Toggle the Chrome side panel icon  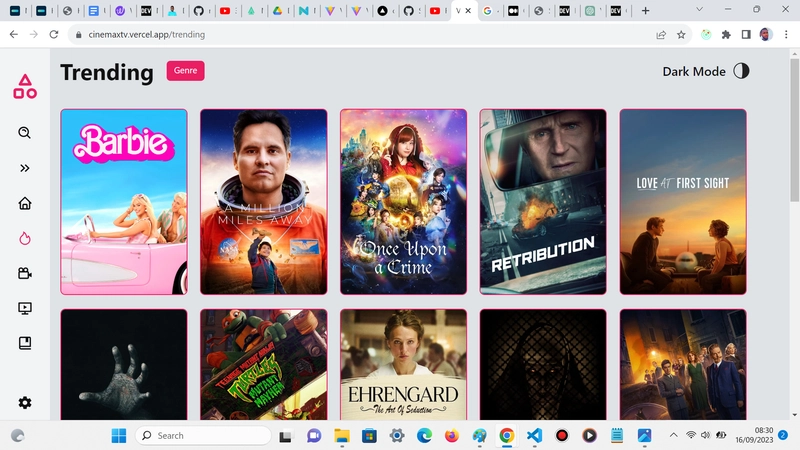pyautogui.click(x=746, y=34)
